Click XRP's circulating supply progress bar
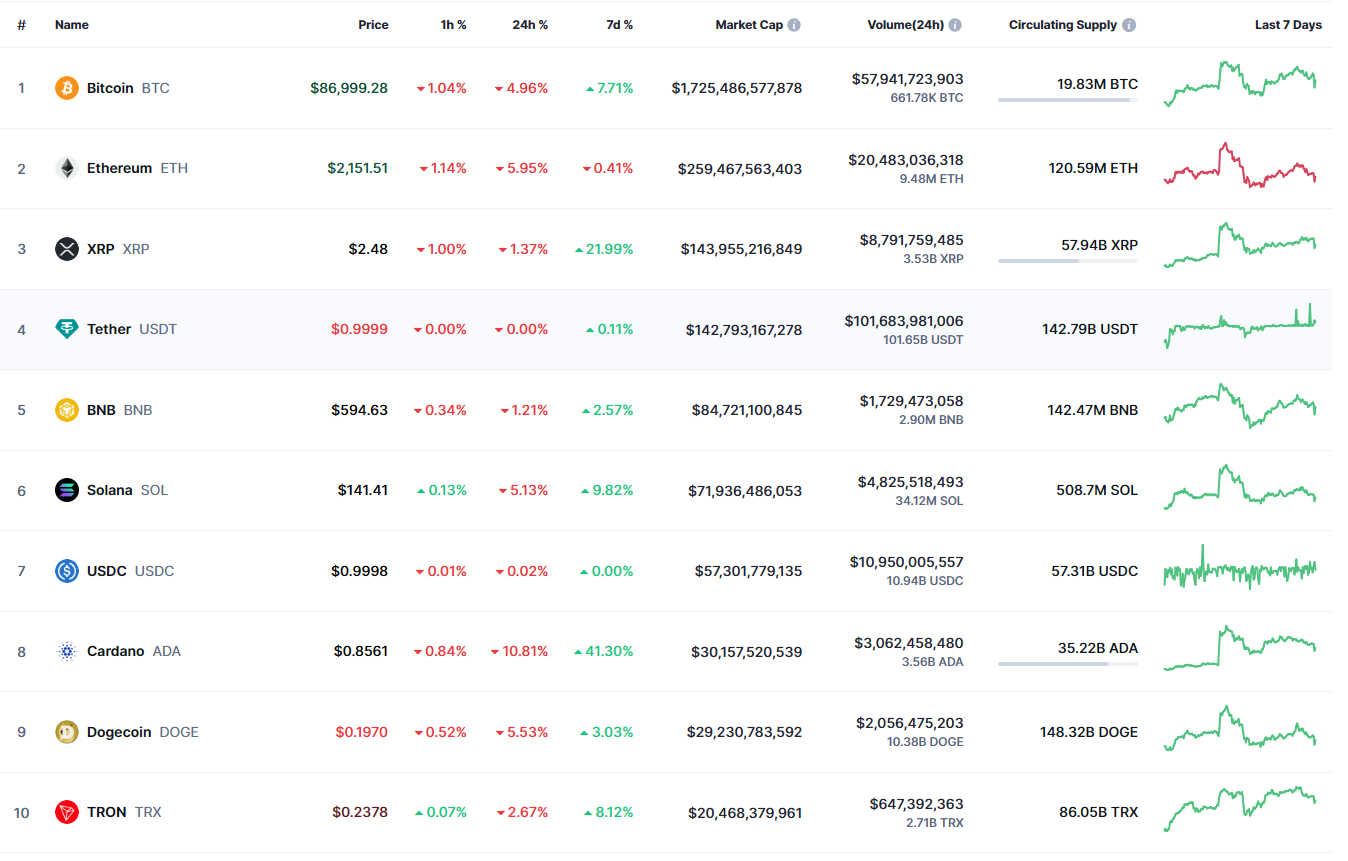 (x=1068, y=261)
